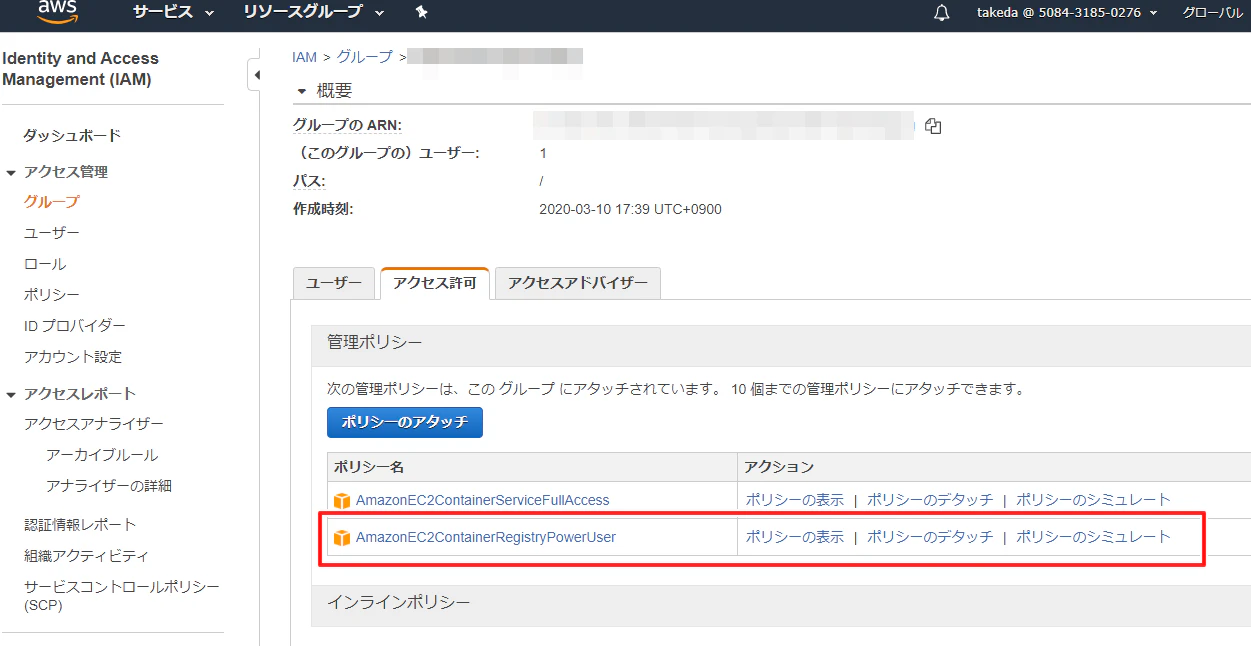Click ポリシーのシミュレート for AmazonEC2ContainerRegistryPowerUser
1251x646 pixels.
(1093, 537)
